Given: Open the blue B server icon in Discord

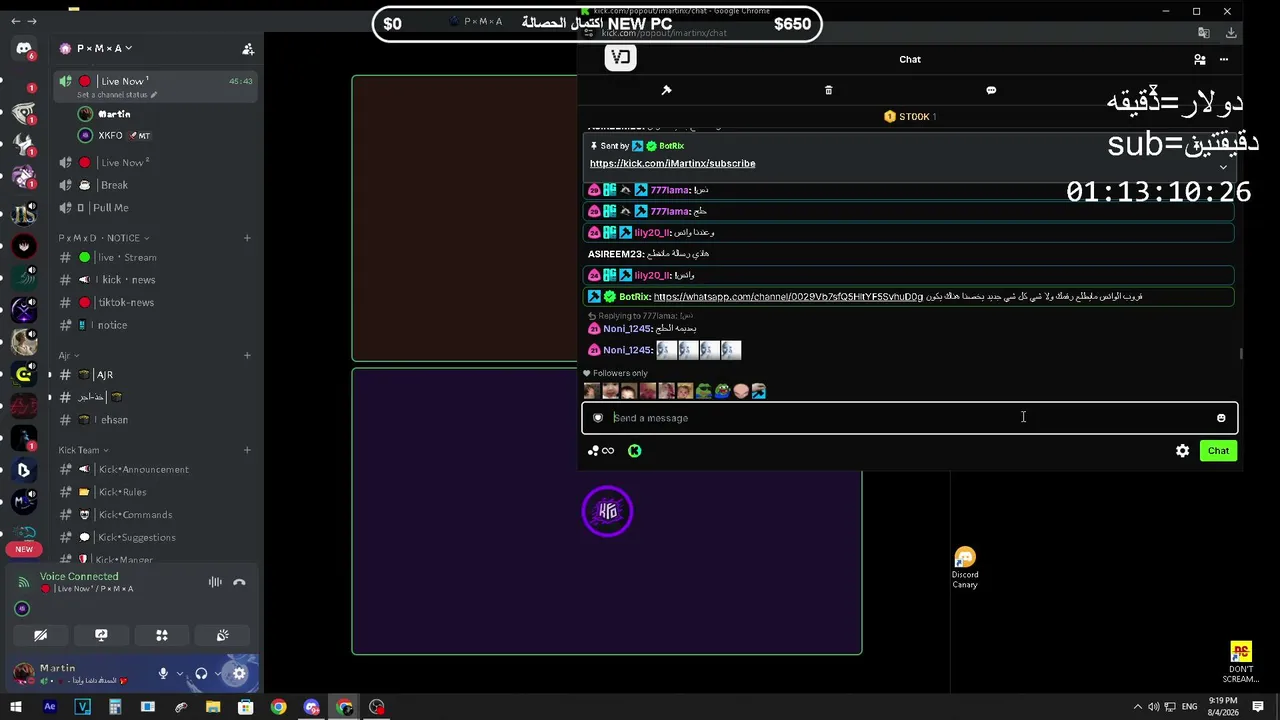Looking at the screenshot, I should pos(24,470).
